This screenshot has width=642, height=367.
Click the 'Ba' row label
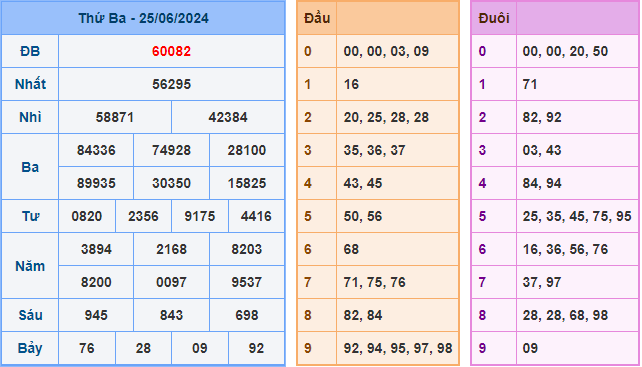pyautogui.click(x=30, y=167)
